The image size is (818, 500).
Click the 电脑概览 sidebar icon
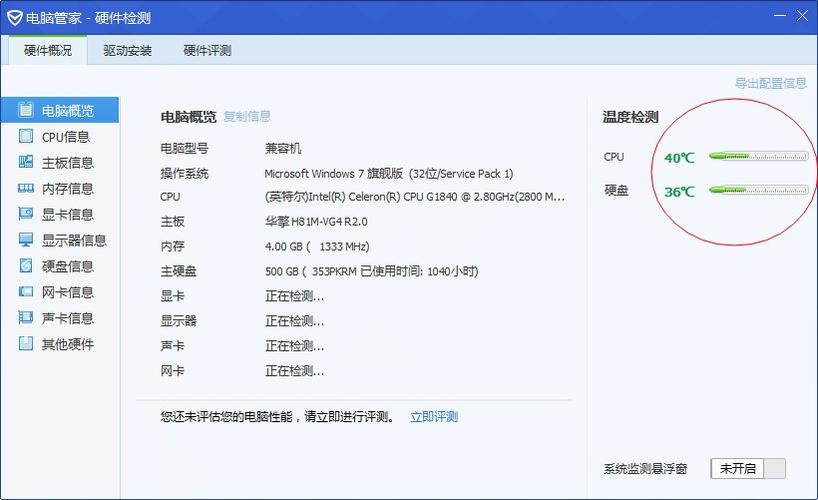(x=26, y=110)
